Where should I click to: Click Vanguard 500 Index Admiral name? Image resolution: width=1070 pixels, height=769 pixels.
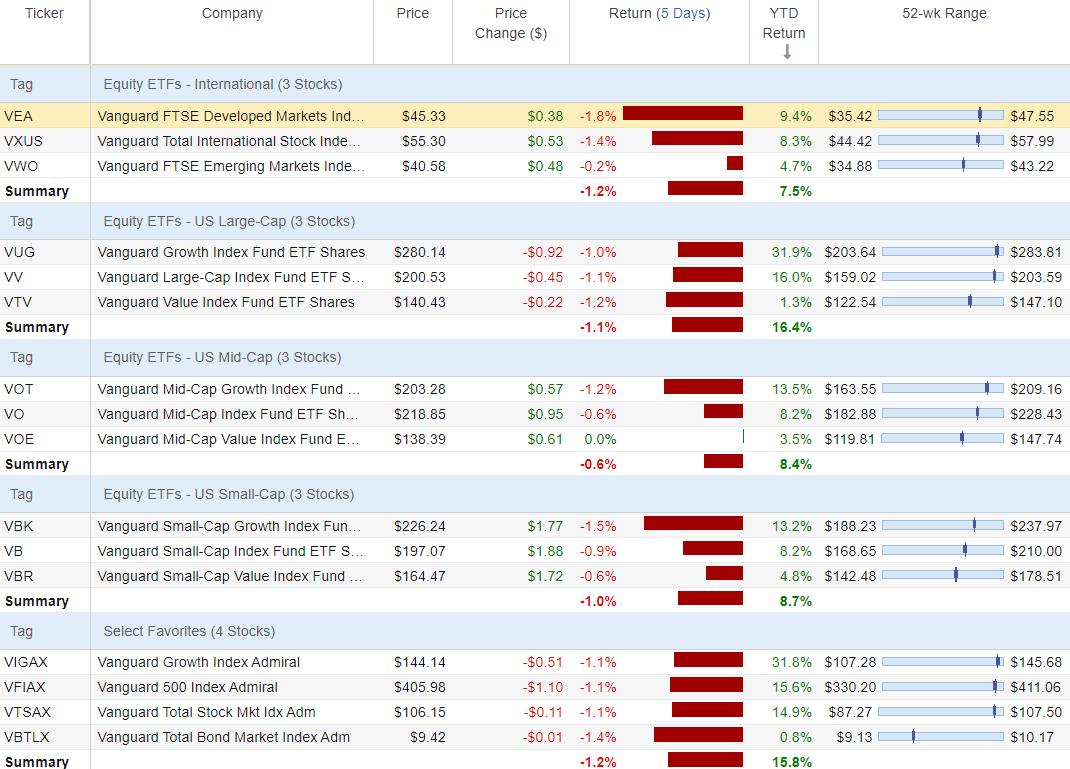(188, 687)
